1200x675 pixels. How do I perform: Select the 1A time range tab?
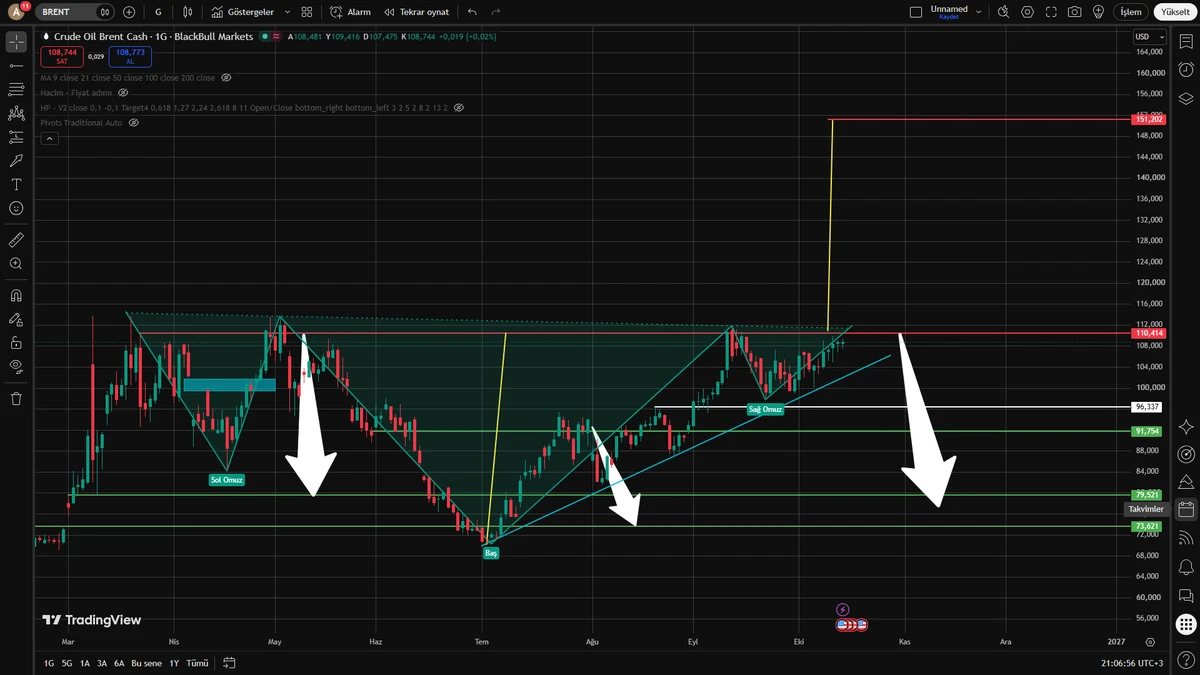[x=85, y=663]
